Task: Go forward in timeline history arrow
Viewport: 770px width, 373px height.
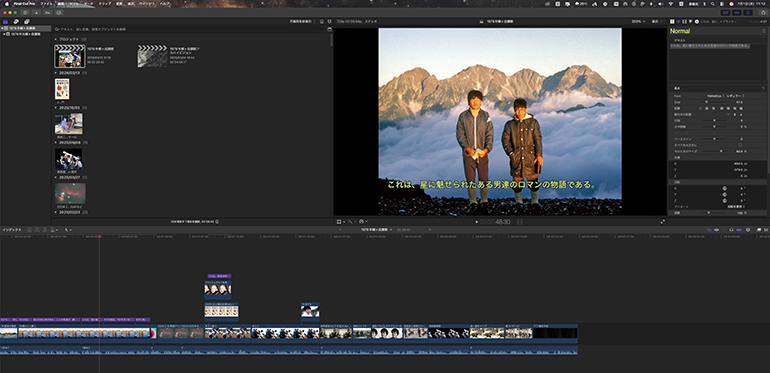Action: pos(430,230)
